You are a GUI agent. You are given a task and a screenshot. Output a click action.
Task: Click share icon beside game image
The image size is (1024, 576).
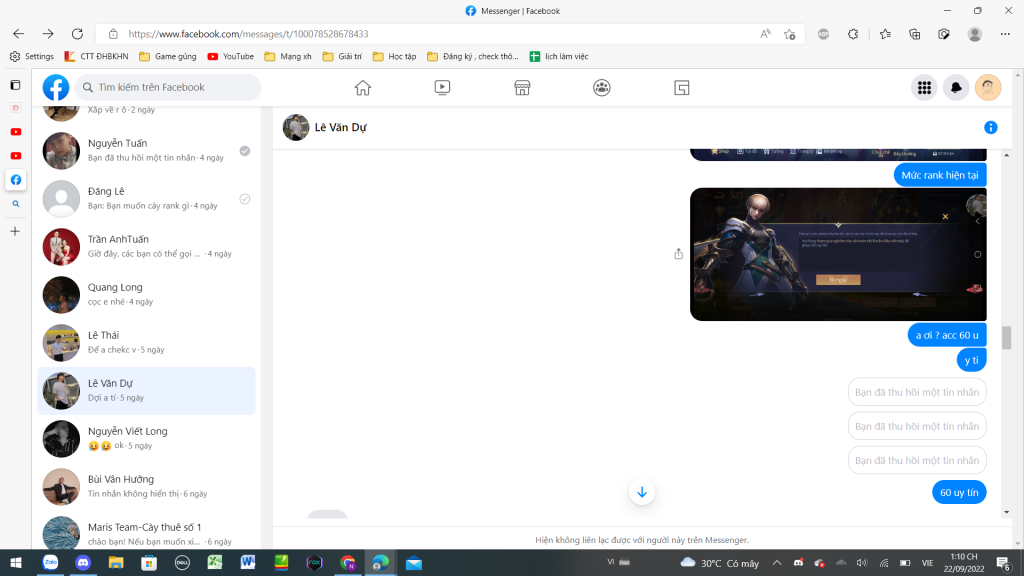click(x=679, y=254)
